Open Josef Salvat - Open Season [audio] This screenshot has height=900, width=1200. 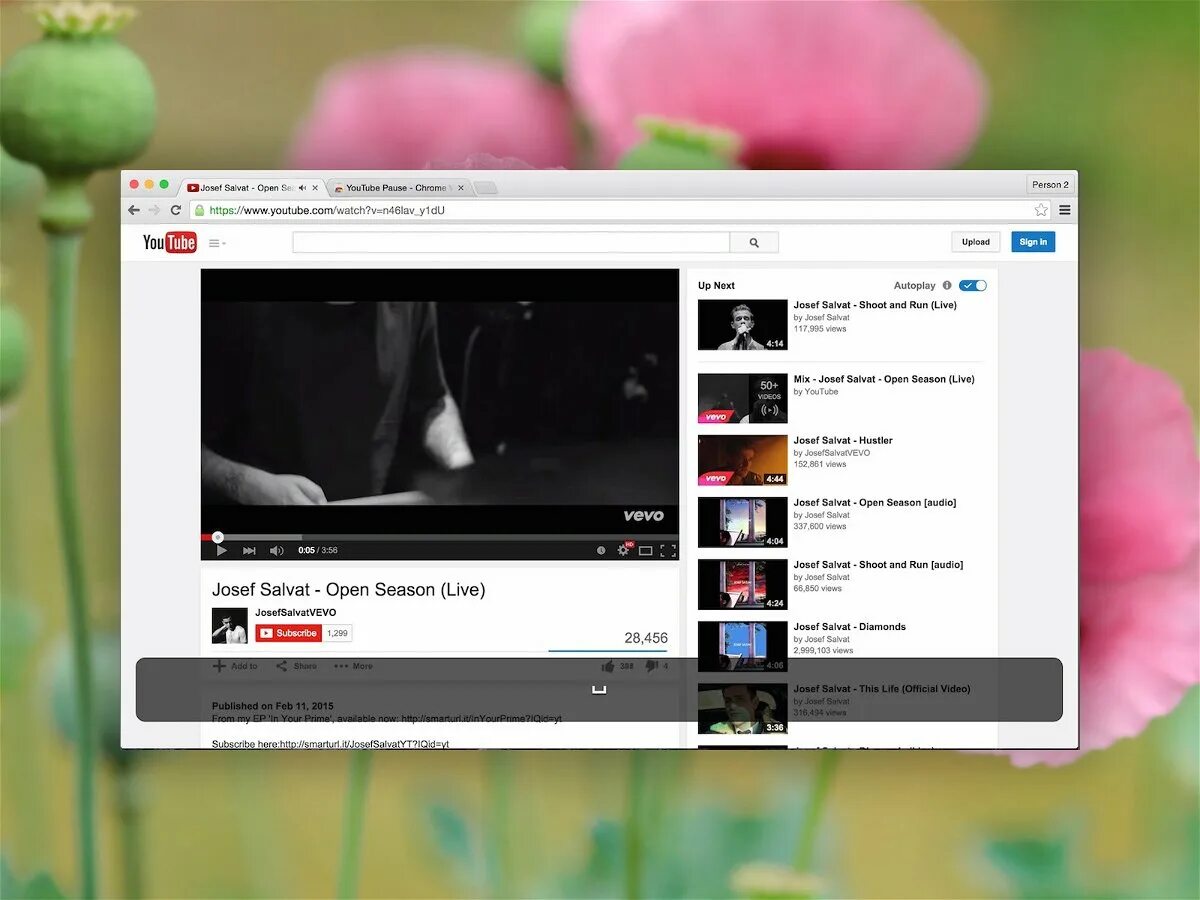pos(875,503)
